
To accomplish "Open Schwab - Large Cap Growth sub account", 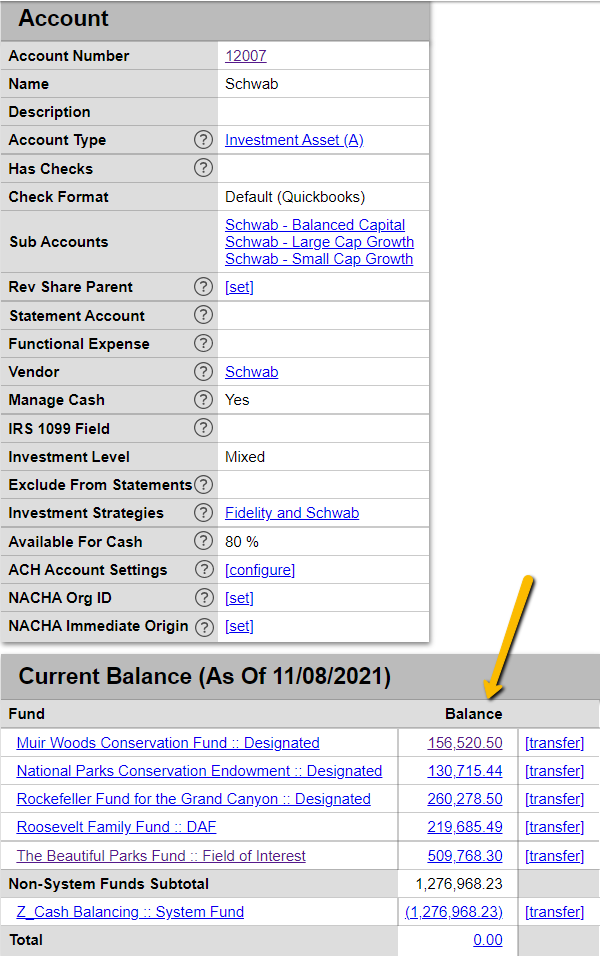I will [x=320, y=242].
